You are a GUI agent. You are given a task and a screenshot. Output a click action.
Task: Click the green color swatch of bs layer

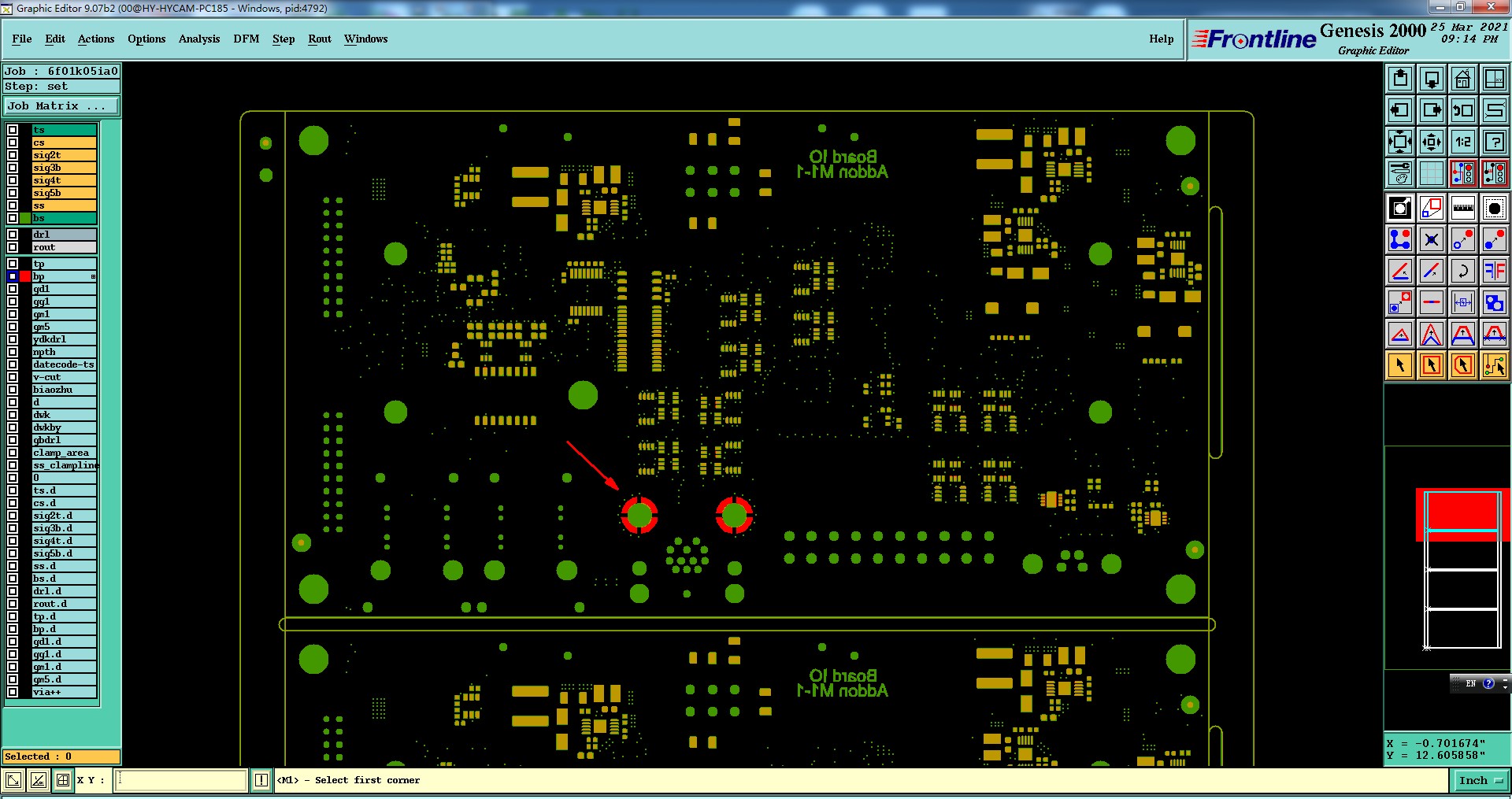25,218
